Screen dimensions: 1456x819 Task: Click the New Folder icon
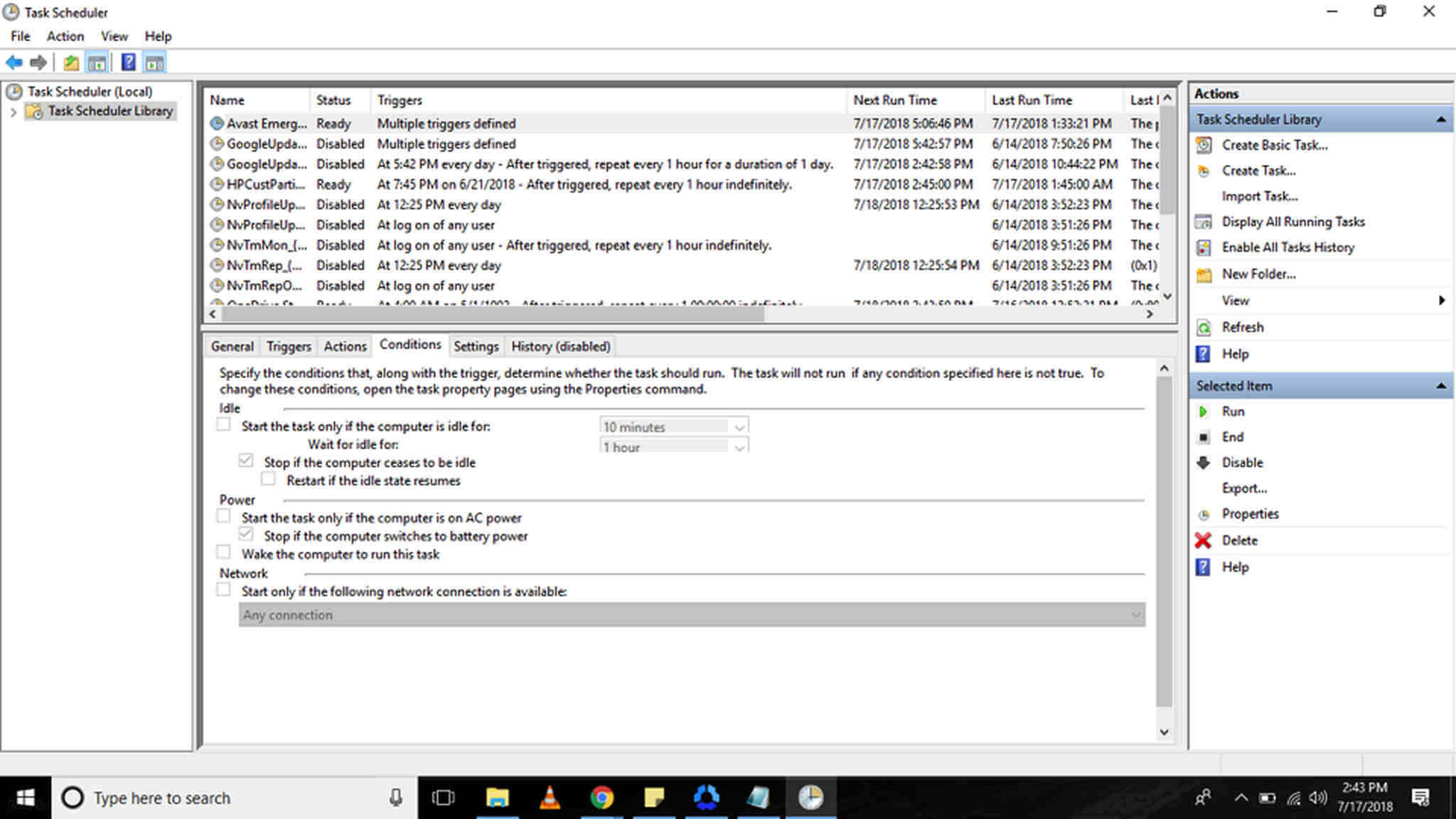point(1203,274)
